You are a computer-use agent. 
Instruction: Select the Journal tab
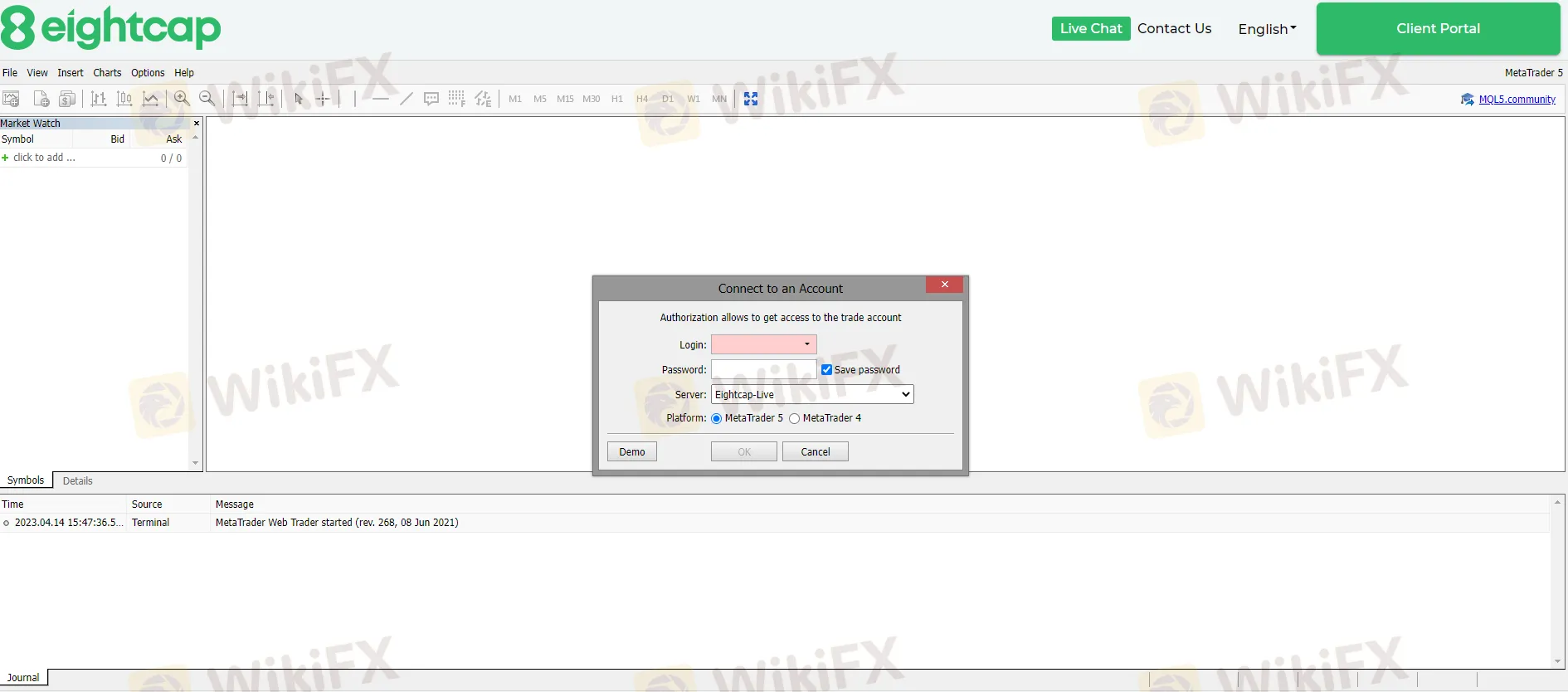(23, 678)
